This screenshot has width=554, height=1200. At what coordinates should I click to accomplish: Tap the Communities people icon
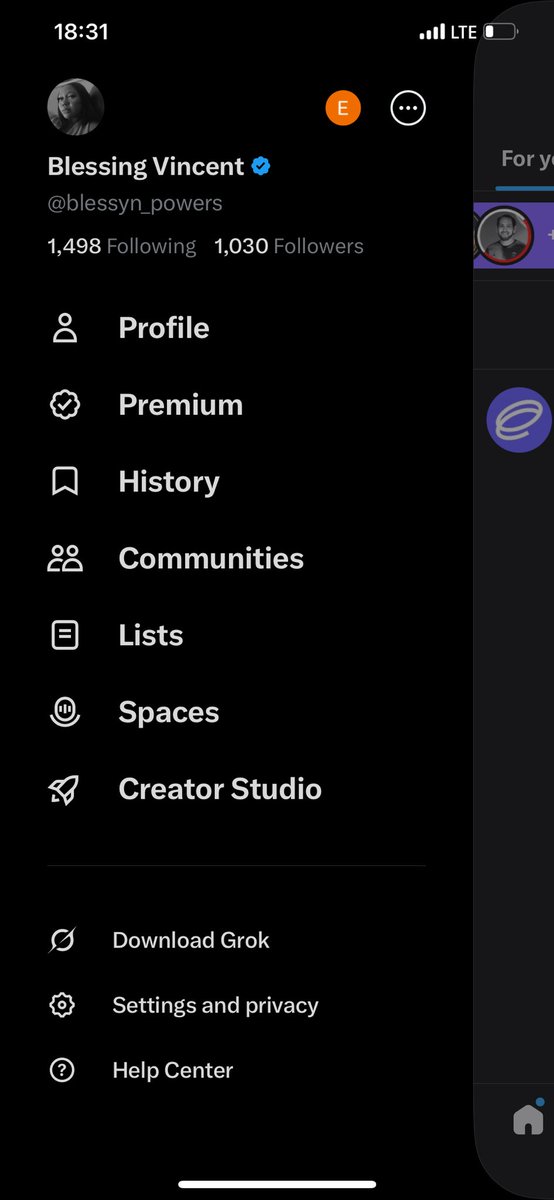[65, 558]
